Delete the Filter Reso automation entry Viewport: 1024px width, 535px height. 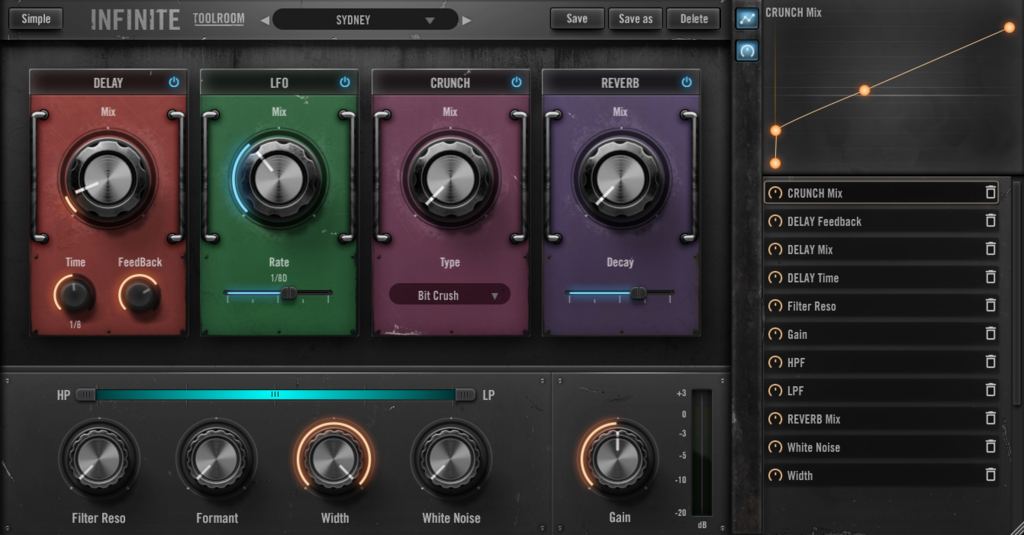click(x=991, y=305)
